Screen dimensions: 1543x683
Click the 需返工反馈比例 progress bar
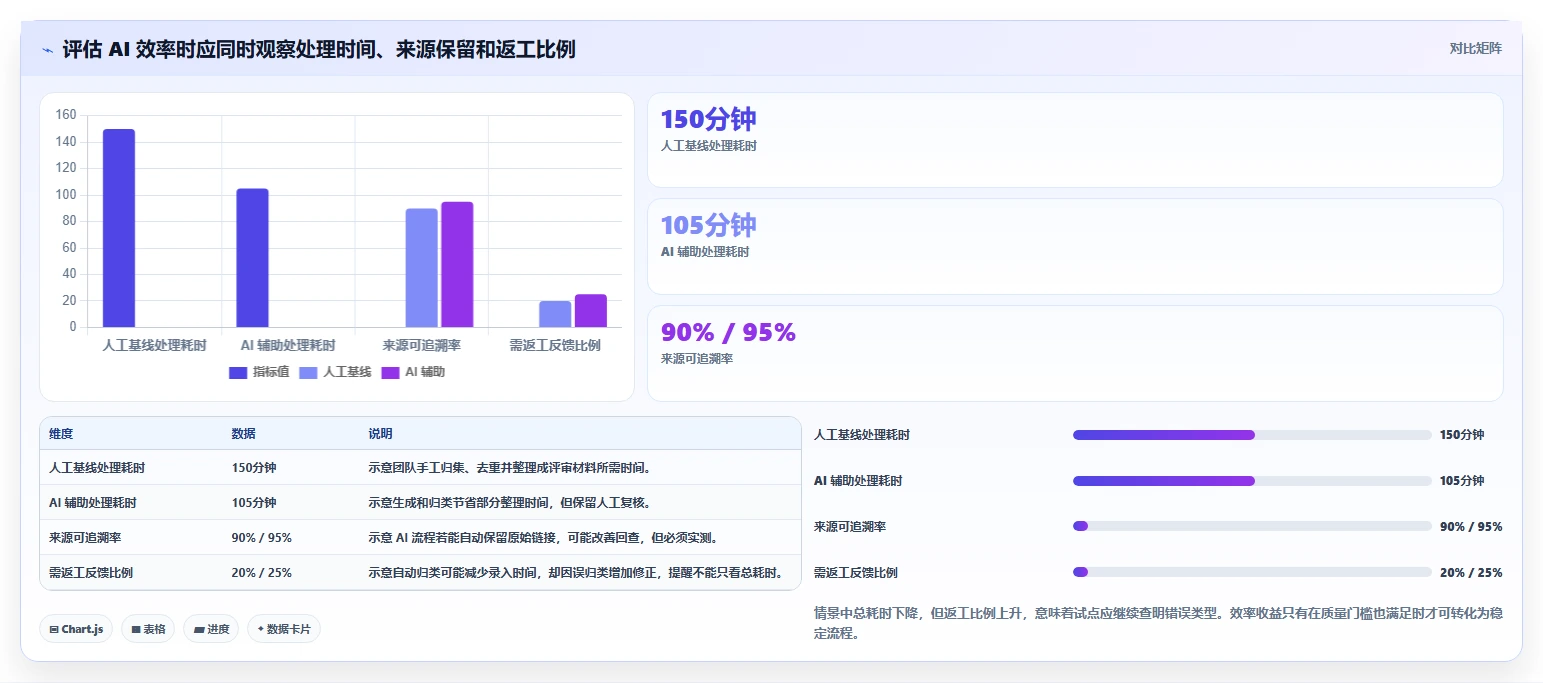tap(1252, 572)
